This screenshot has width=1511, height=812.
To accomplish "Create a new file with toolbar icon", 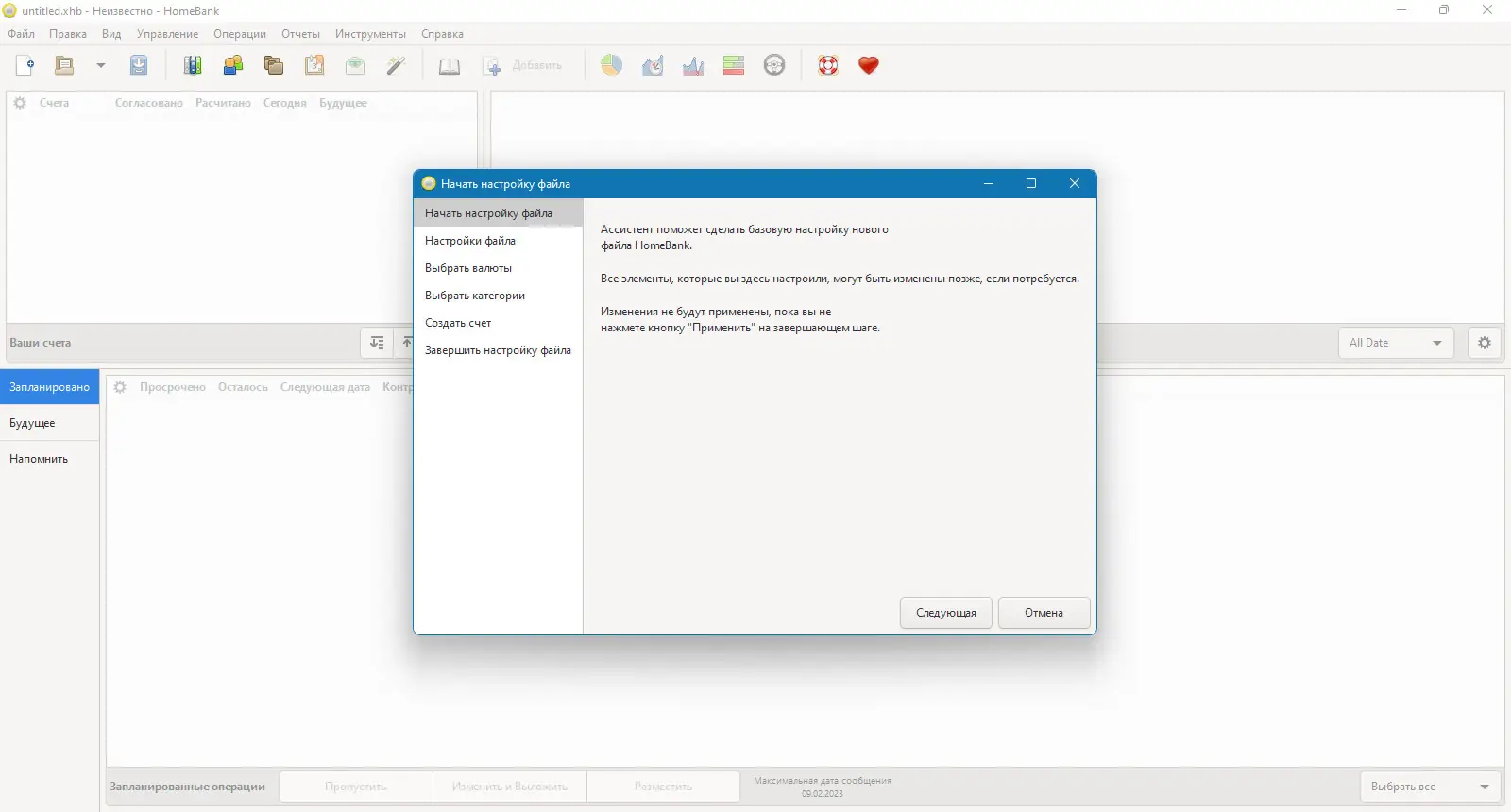I will 25,65.
